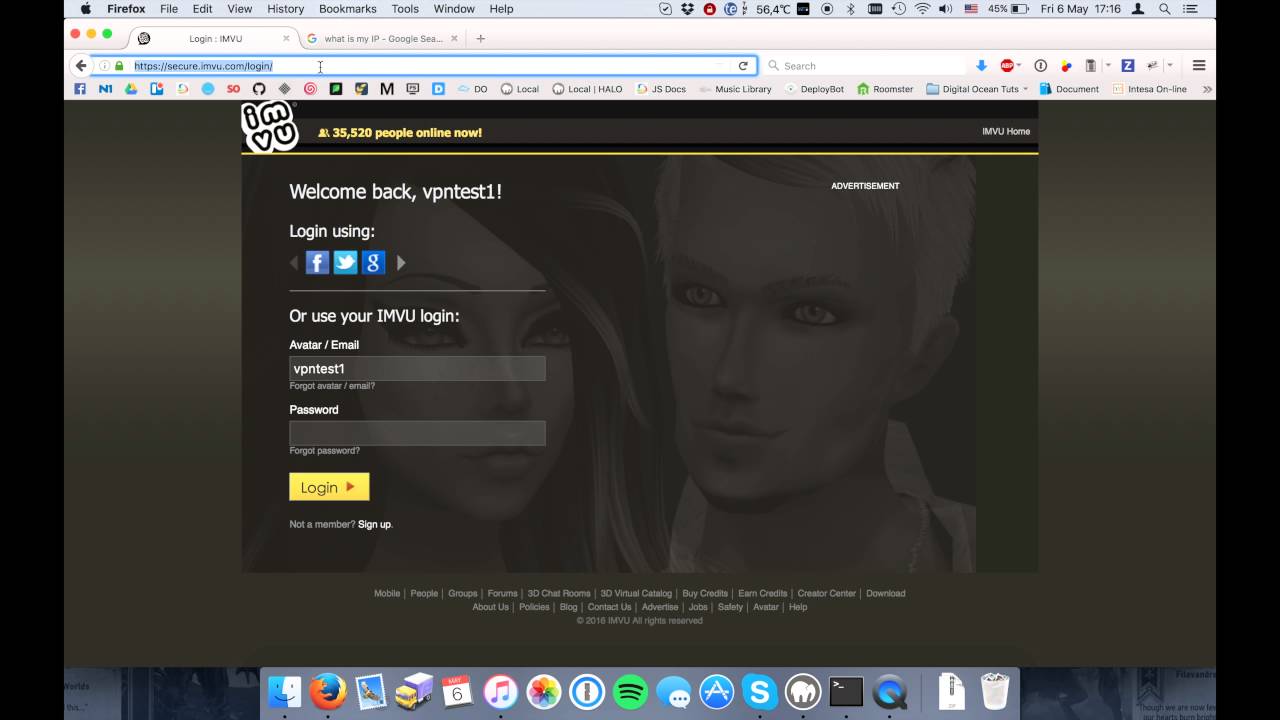Open the Edit menu
This screenshot has width=1280, height=720.
pyautogui.click(x=202, y=9)
